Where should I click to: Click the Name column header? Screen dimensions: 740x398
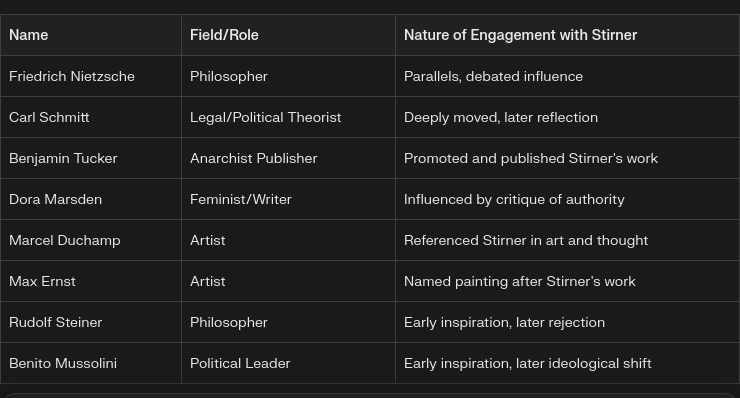click(91, 35)
